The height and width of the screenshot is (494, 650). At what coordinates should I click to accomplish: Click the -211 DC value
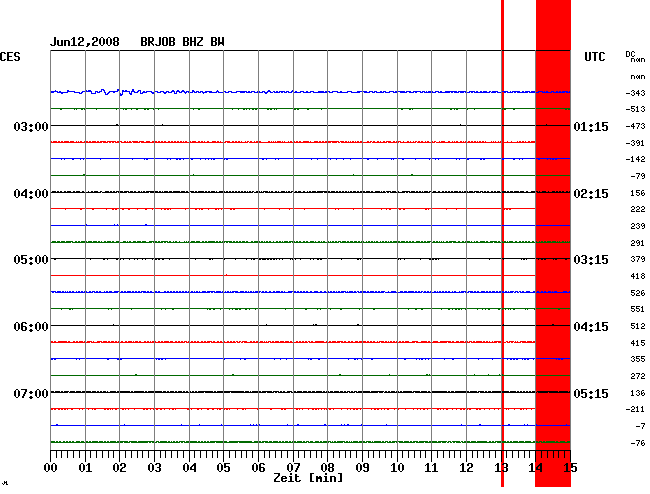click(x=635, y=409)
